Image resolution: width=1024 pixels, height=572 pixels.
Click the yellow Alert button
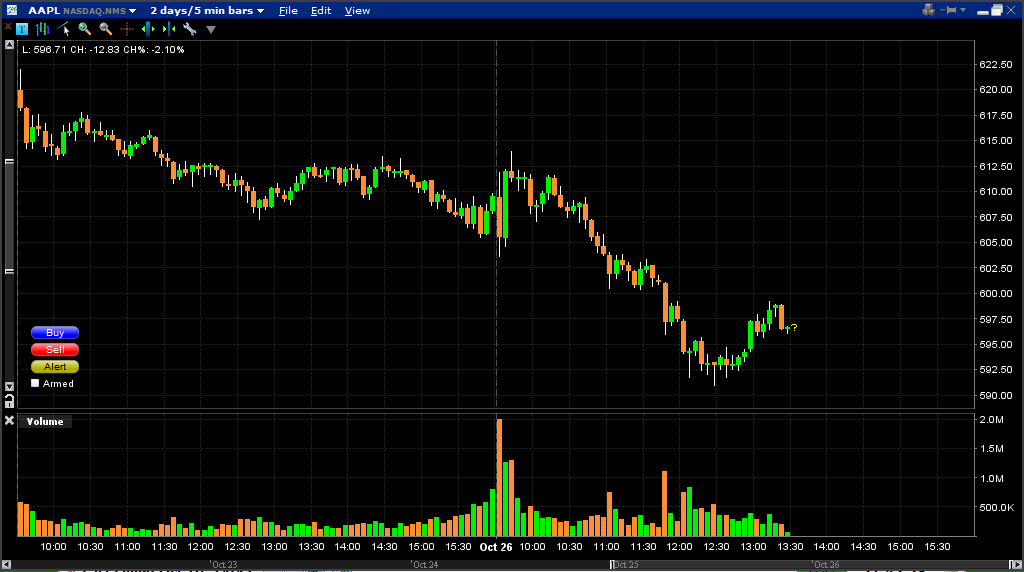coord(55,367)
